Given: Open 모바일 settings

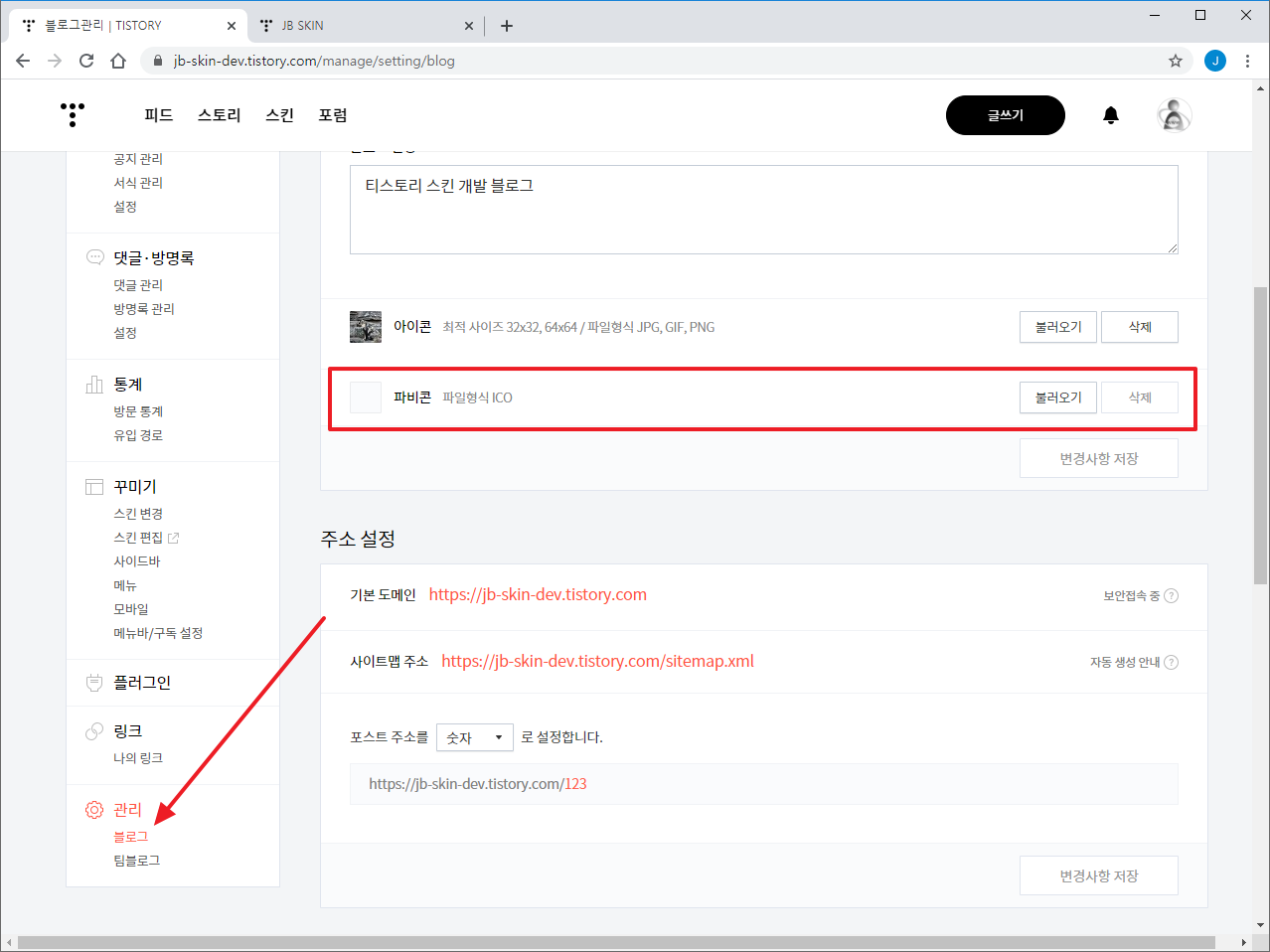Looking at the screenshot, I should click(x=131, y=609).
